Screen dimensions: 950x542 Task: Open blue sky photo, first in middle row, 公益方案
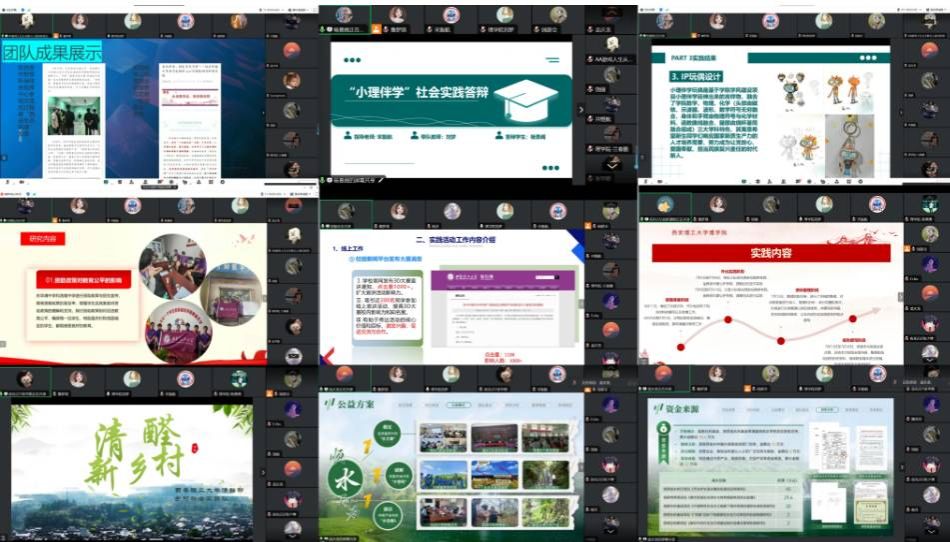tap(443, 475)
